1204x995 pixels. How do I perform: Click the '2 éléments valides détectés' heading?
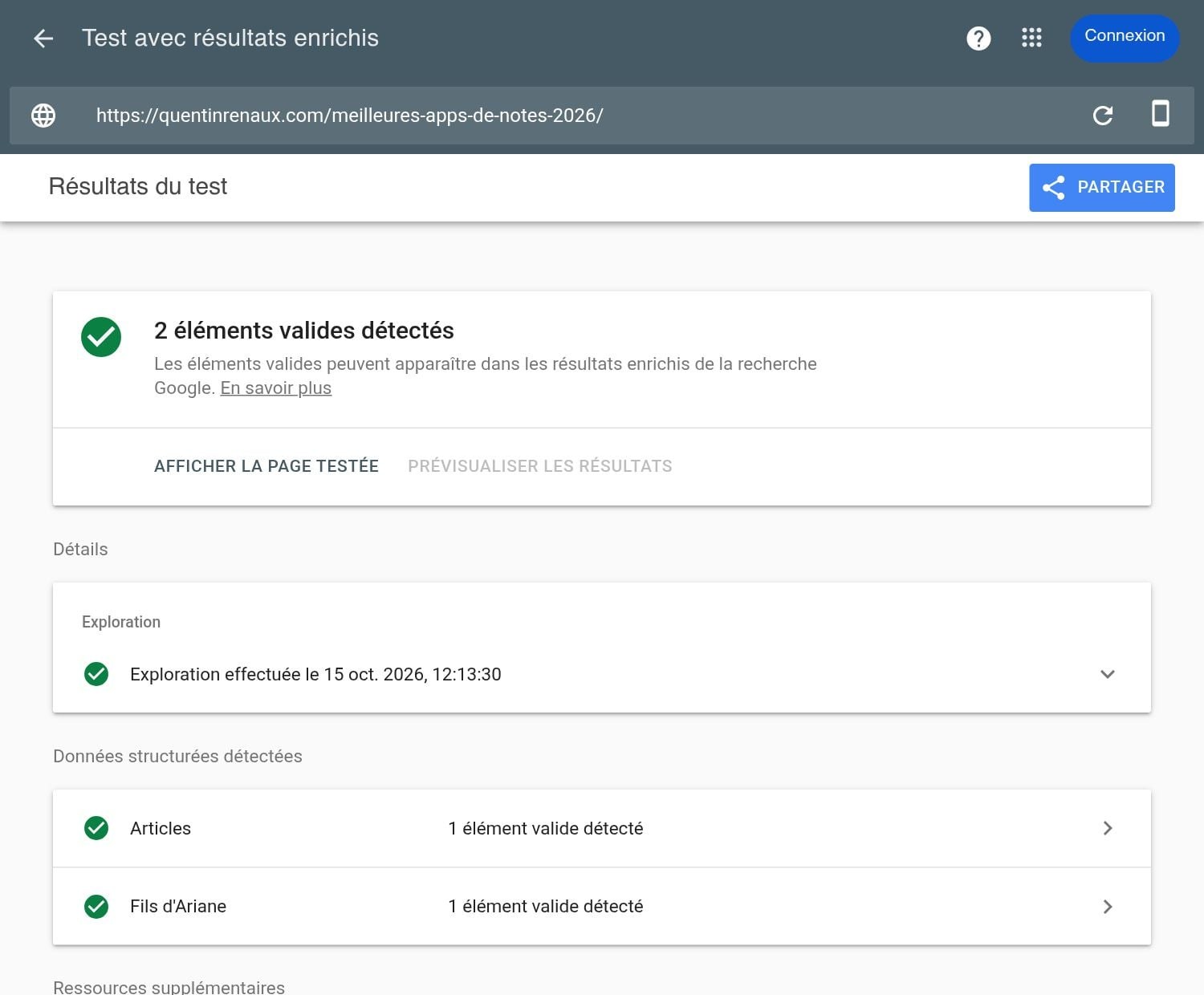[304, 331]
